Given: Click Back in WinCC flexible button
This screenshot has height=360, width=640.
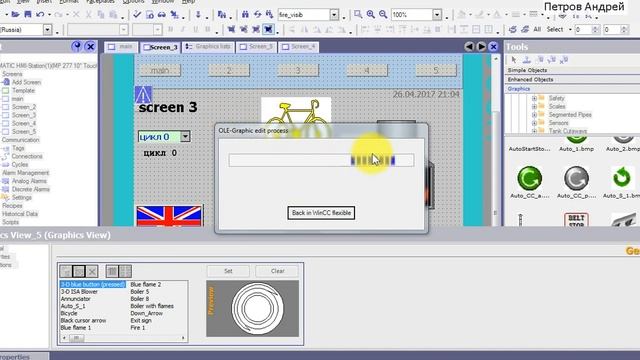Looking at the screenshot, I should point(321,213).
